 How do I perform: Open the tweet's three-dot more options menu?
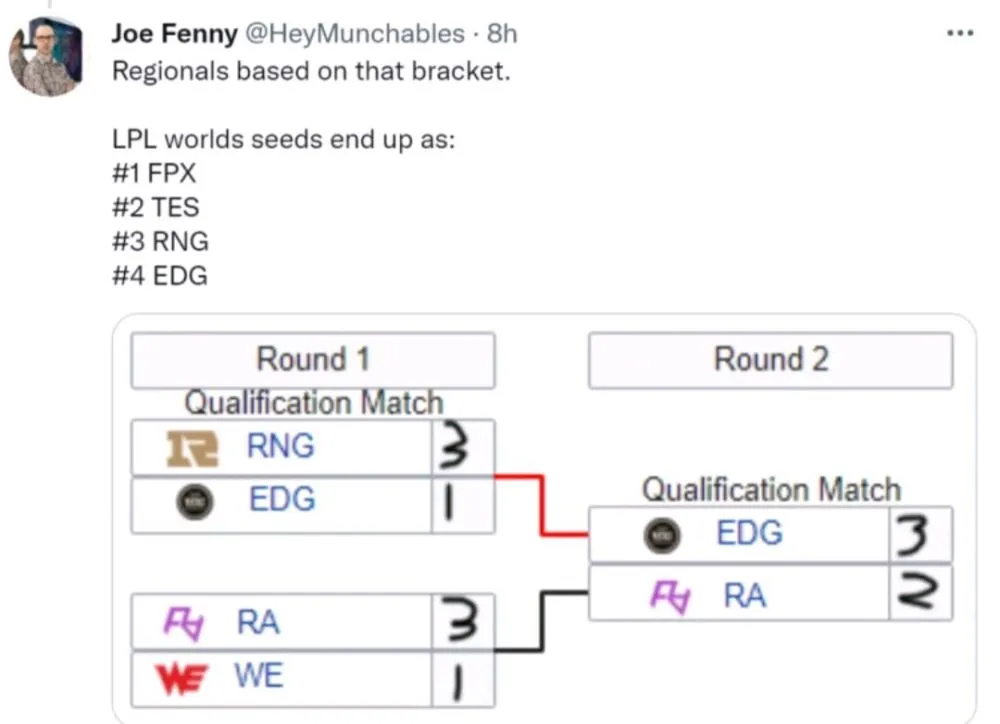[x=959, y=34]
